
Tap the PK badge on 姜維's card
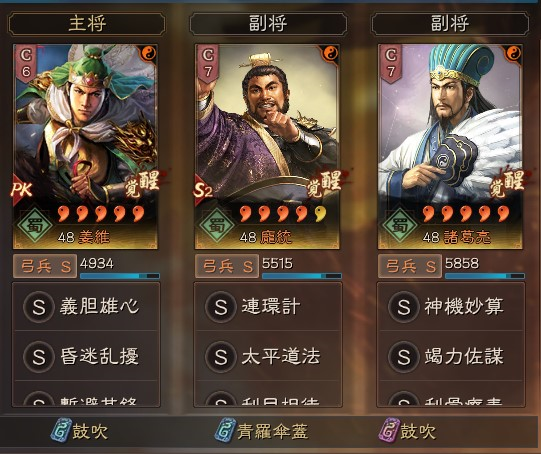pos(21,189)
